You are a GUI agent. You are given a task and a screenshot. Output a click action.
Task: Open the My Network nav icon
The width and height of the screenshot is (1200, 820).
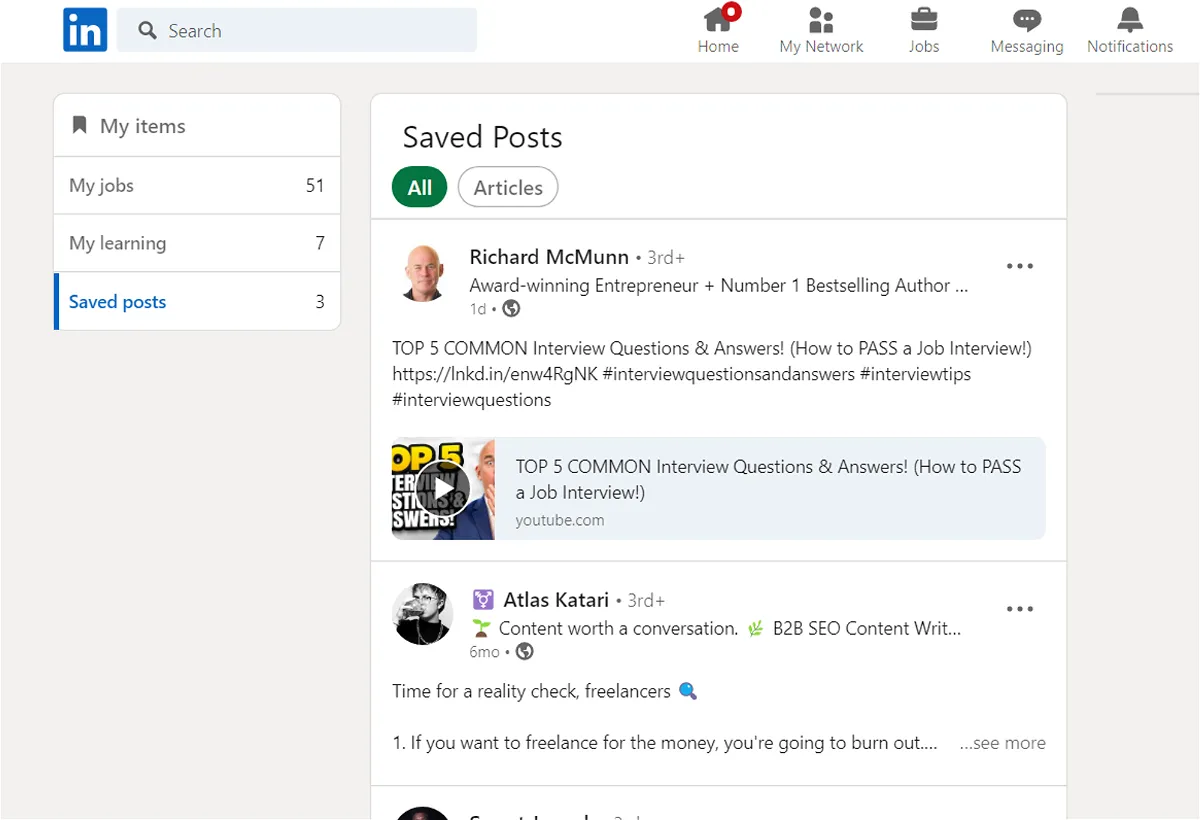[821, 19]
